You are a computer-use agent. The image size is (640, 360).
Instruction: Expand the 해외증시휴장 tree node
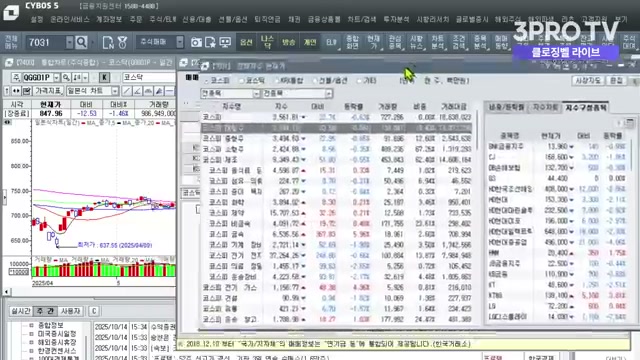(31, 342)
